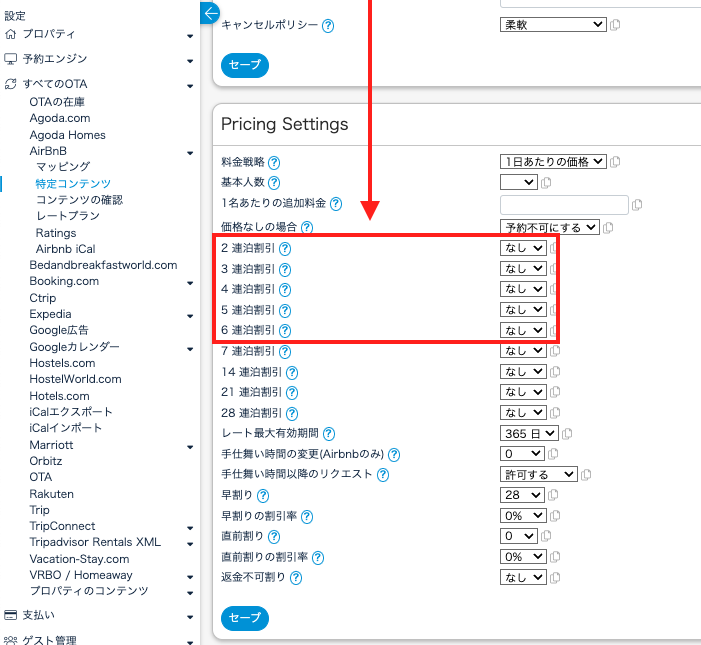
Task: Open the 料金戦略 dropdown
Action: pos(553,161)
